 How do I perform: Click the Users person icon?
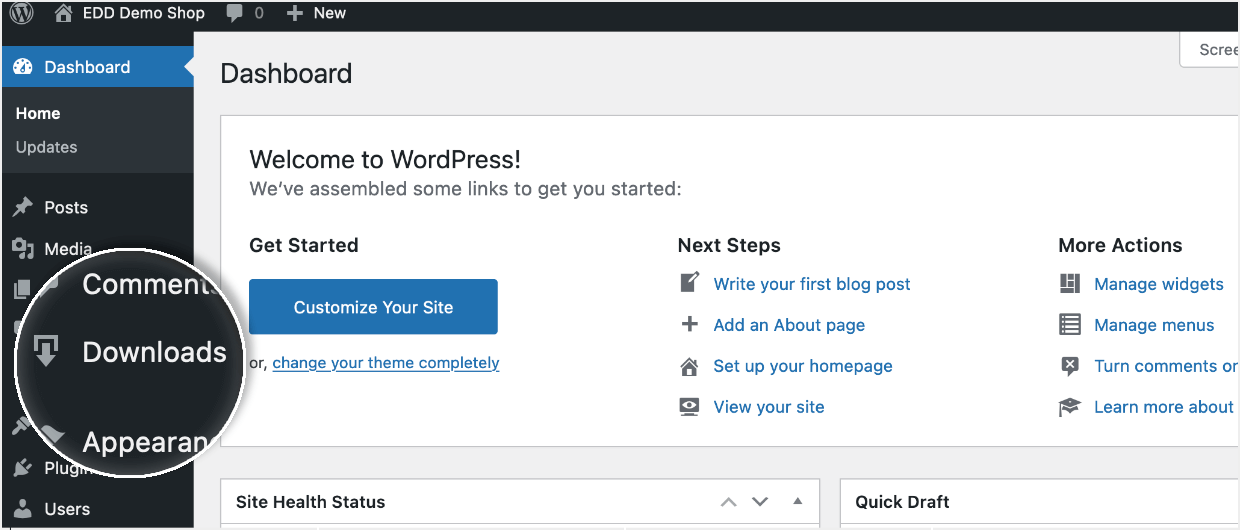pos(23,509)
